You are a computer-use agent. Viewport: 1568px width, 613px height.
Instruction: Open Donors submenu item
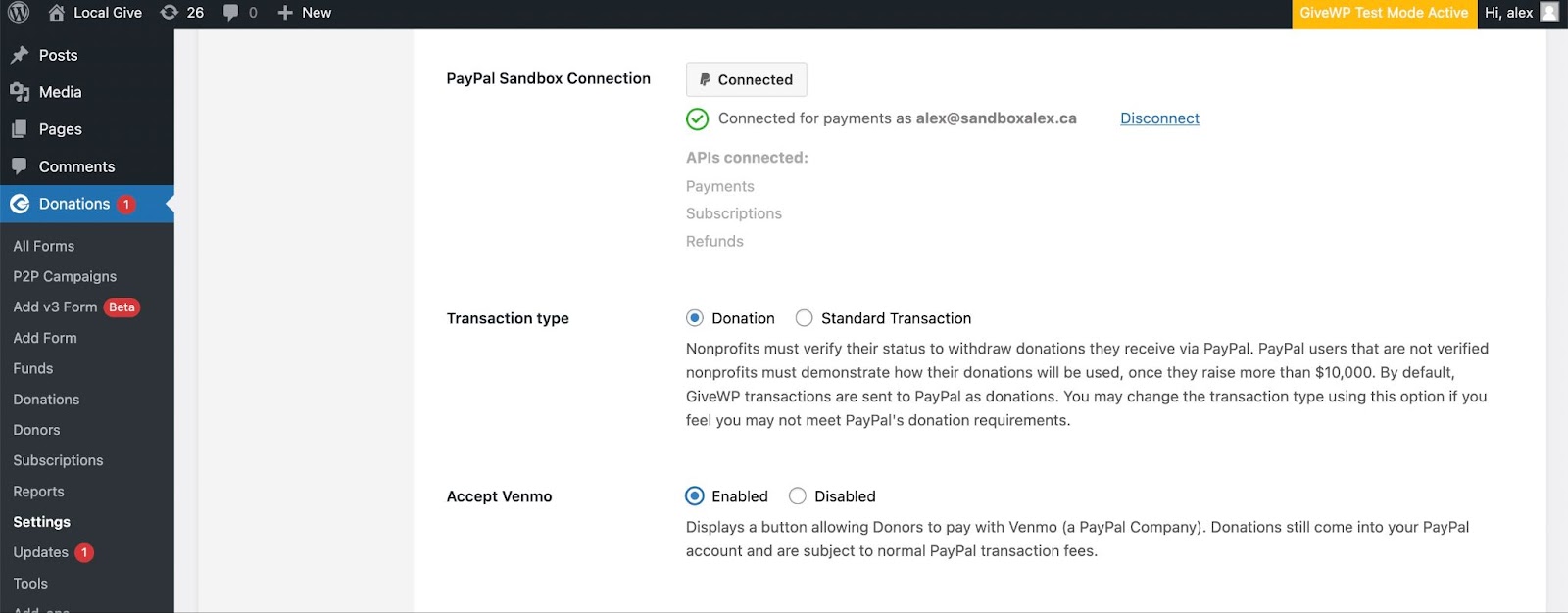(x=36, y=430)
